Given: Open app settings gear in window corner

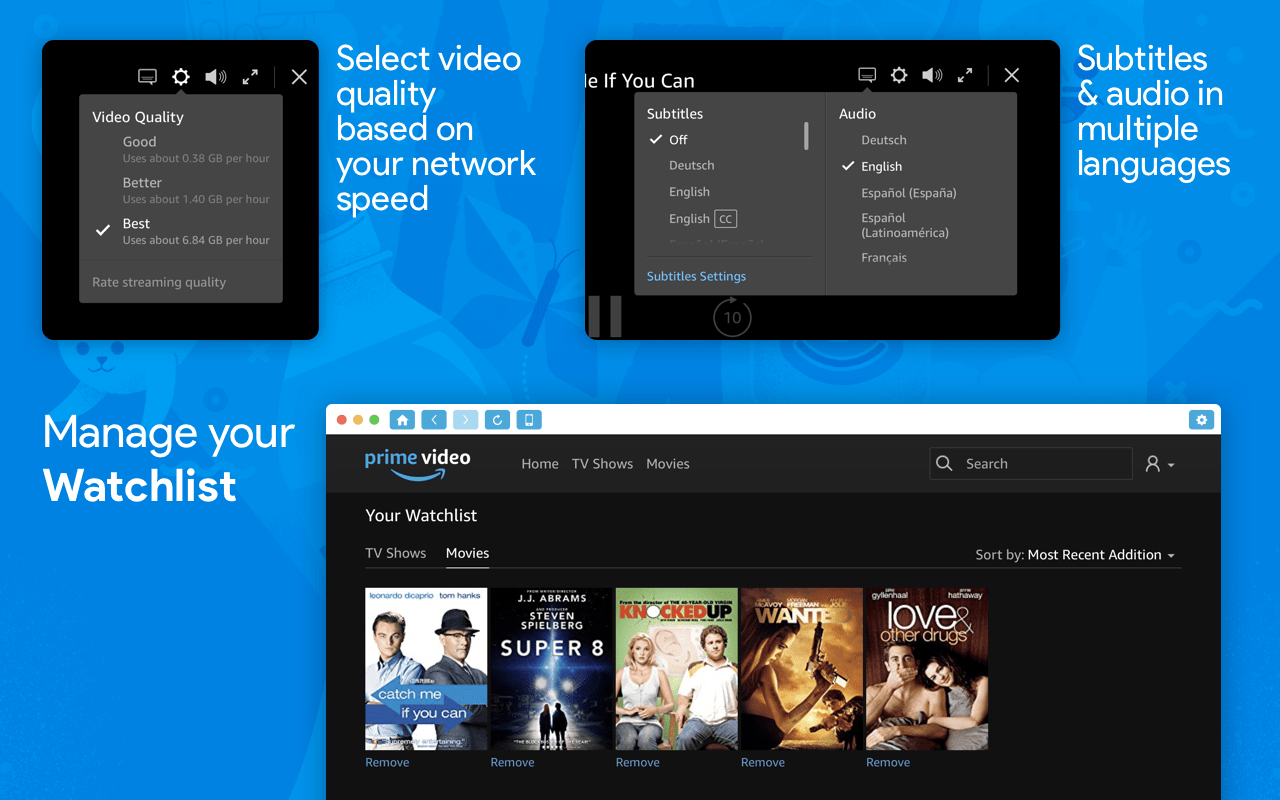Looking at the screenshot, I should coord(1201,419).
